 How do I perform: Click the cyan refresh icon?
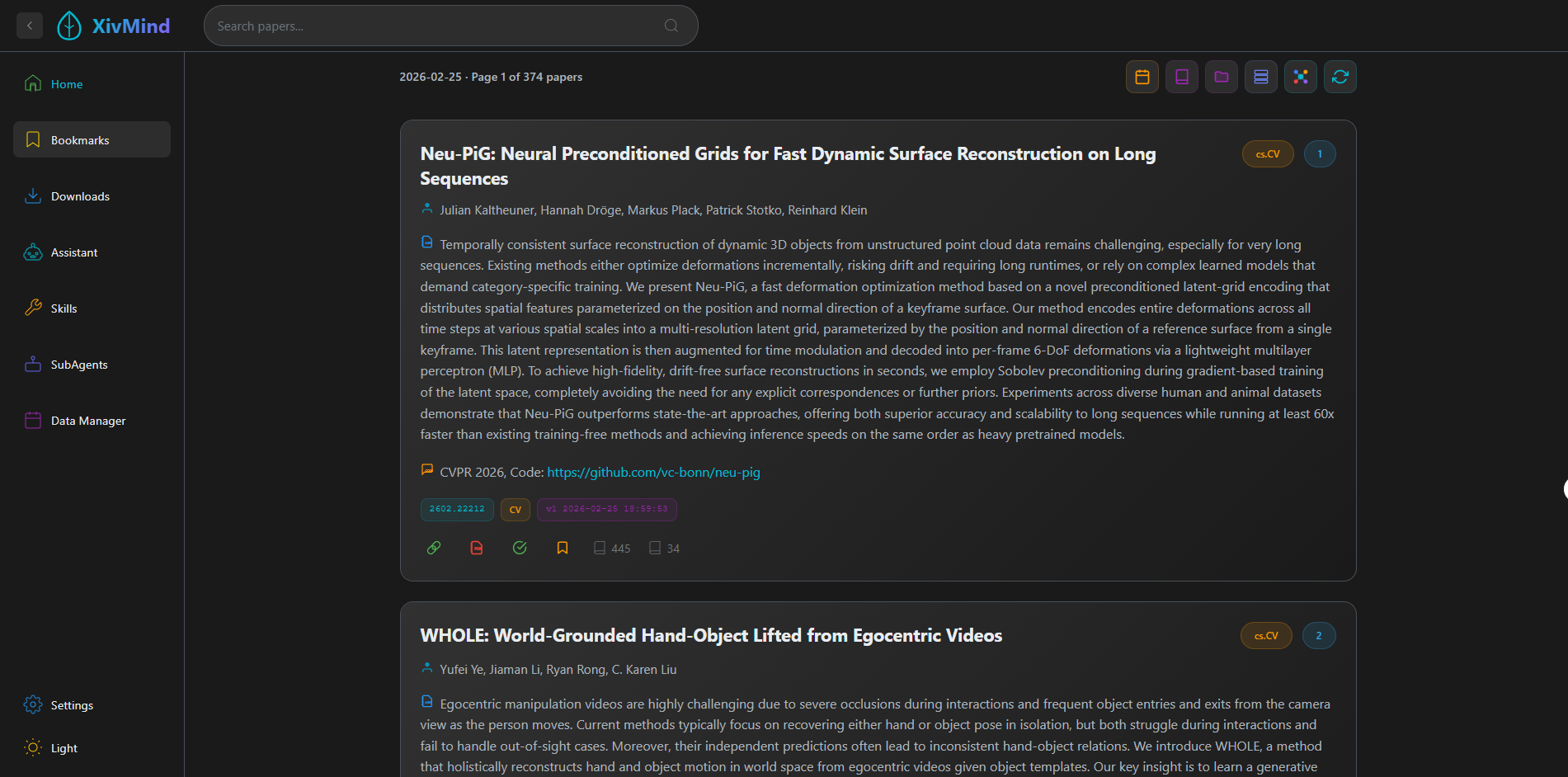click(1340, 77)
